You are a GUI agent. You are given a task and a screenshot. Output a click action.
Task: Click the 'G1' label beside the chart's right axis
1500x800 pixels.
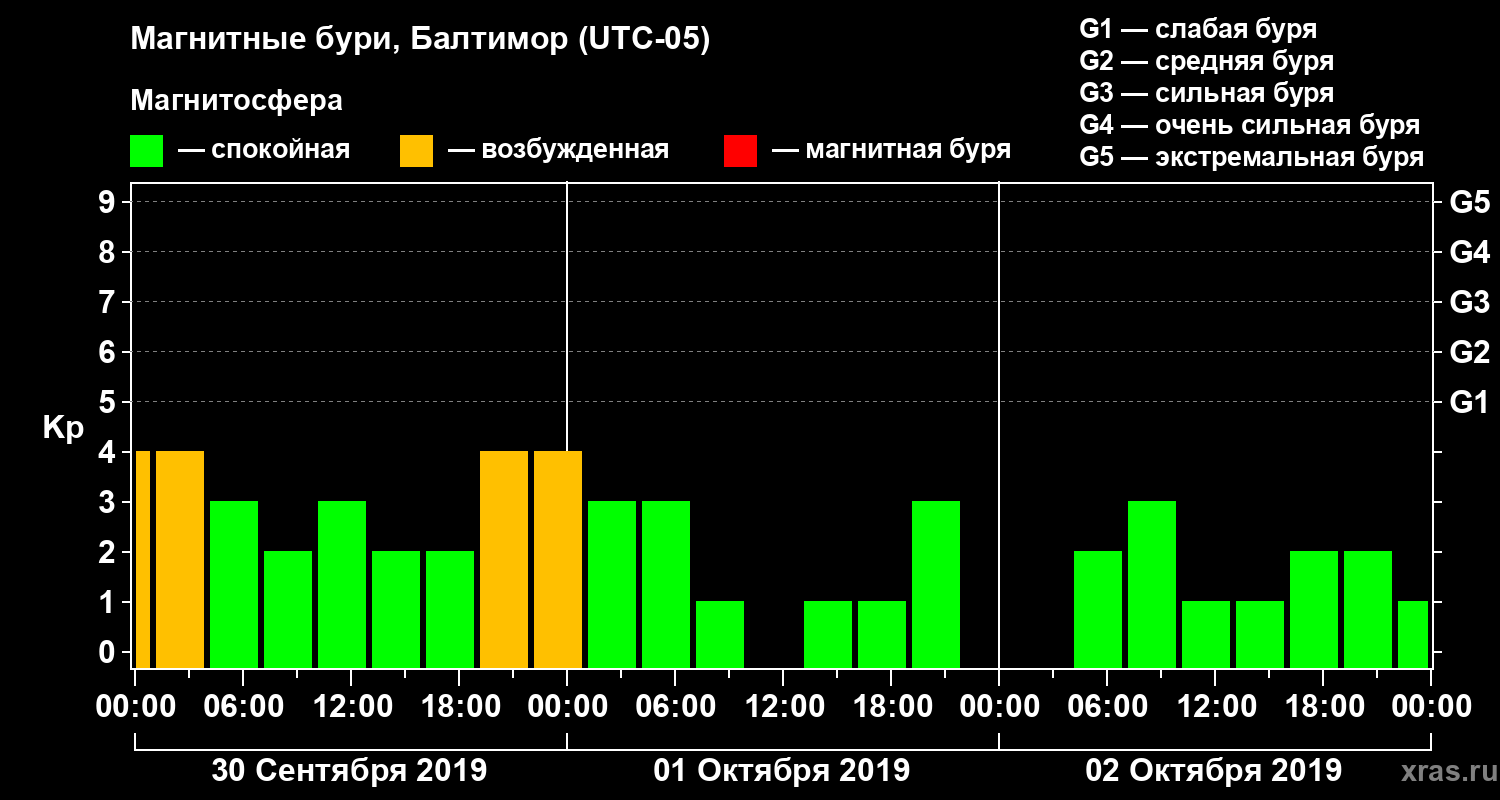click(1469, 402)
